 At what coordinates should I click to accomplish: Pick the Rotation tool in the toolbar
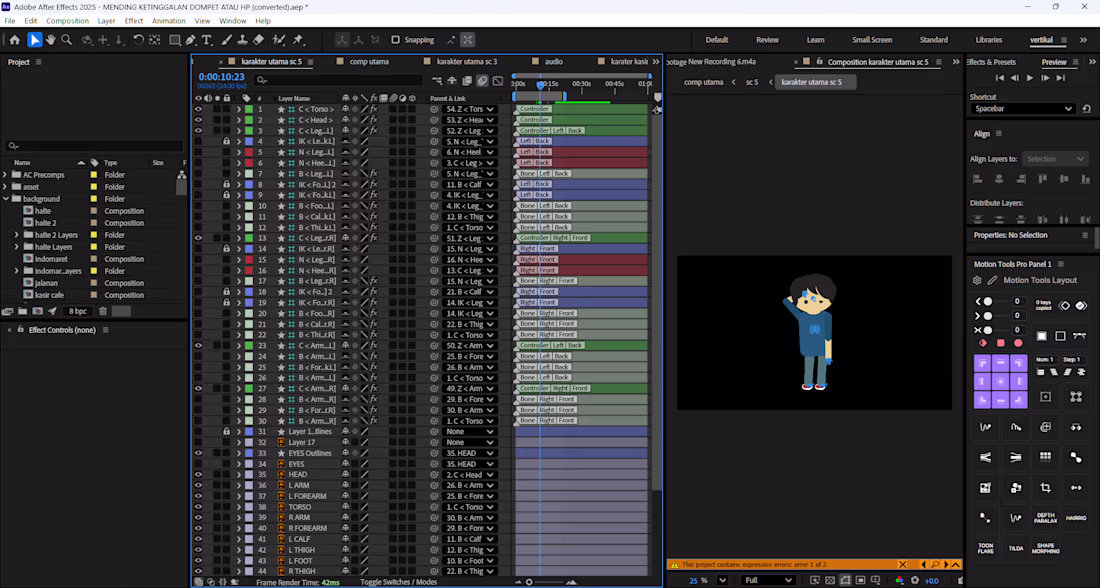pos(139,40)
